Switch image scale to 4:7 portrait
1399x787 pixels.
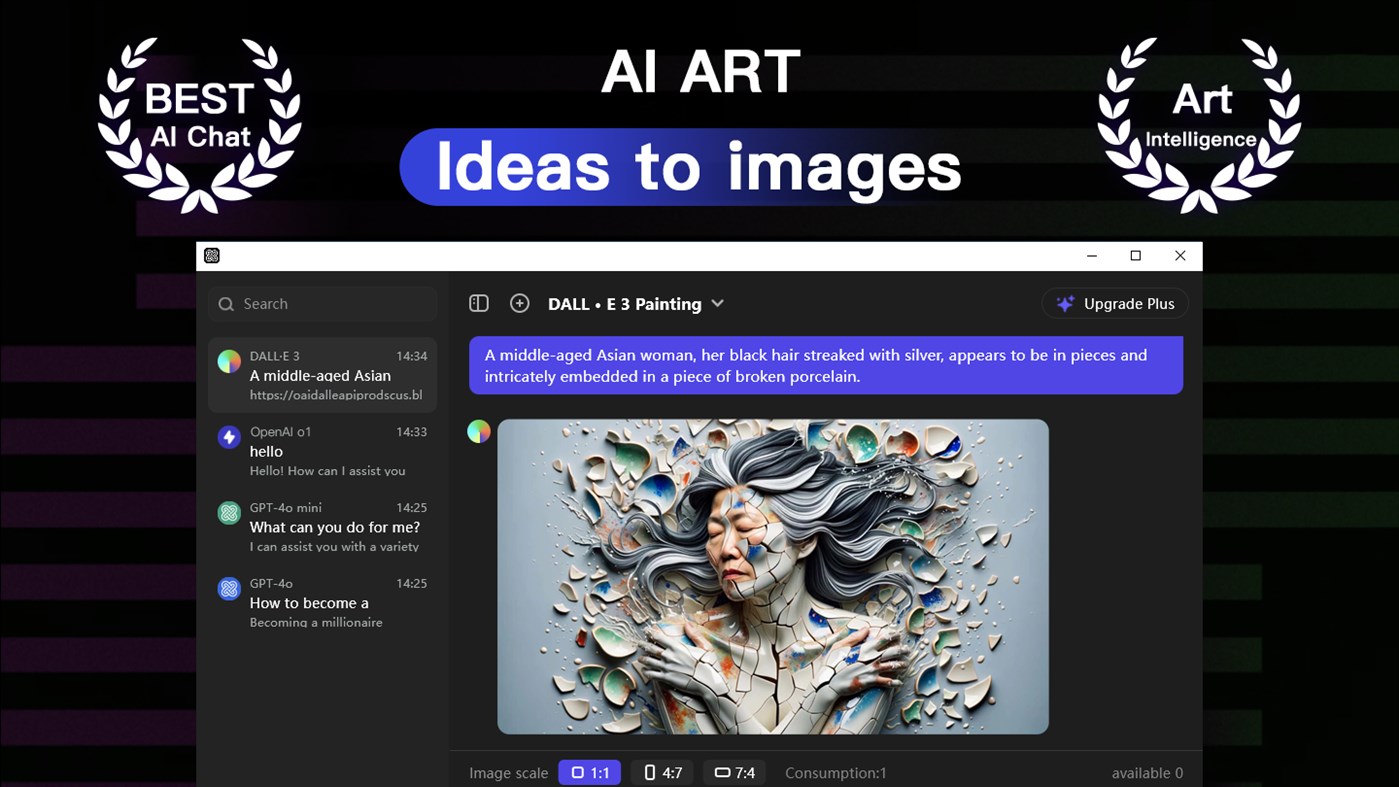tap(661, 772)
